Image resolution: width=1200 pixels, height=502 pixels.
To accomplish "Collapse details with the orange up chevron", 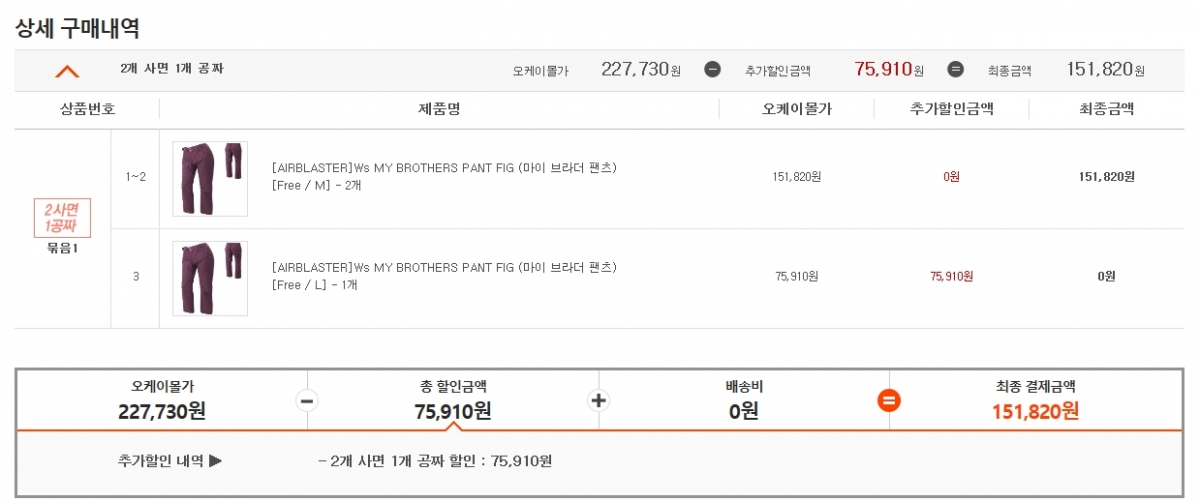I will (67, 71).
